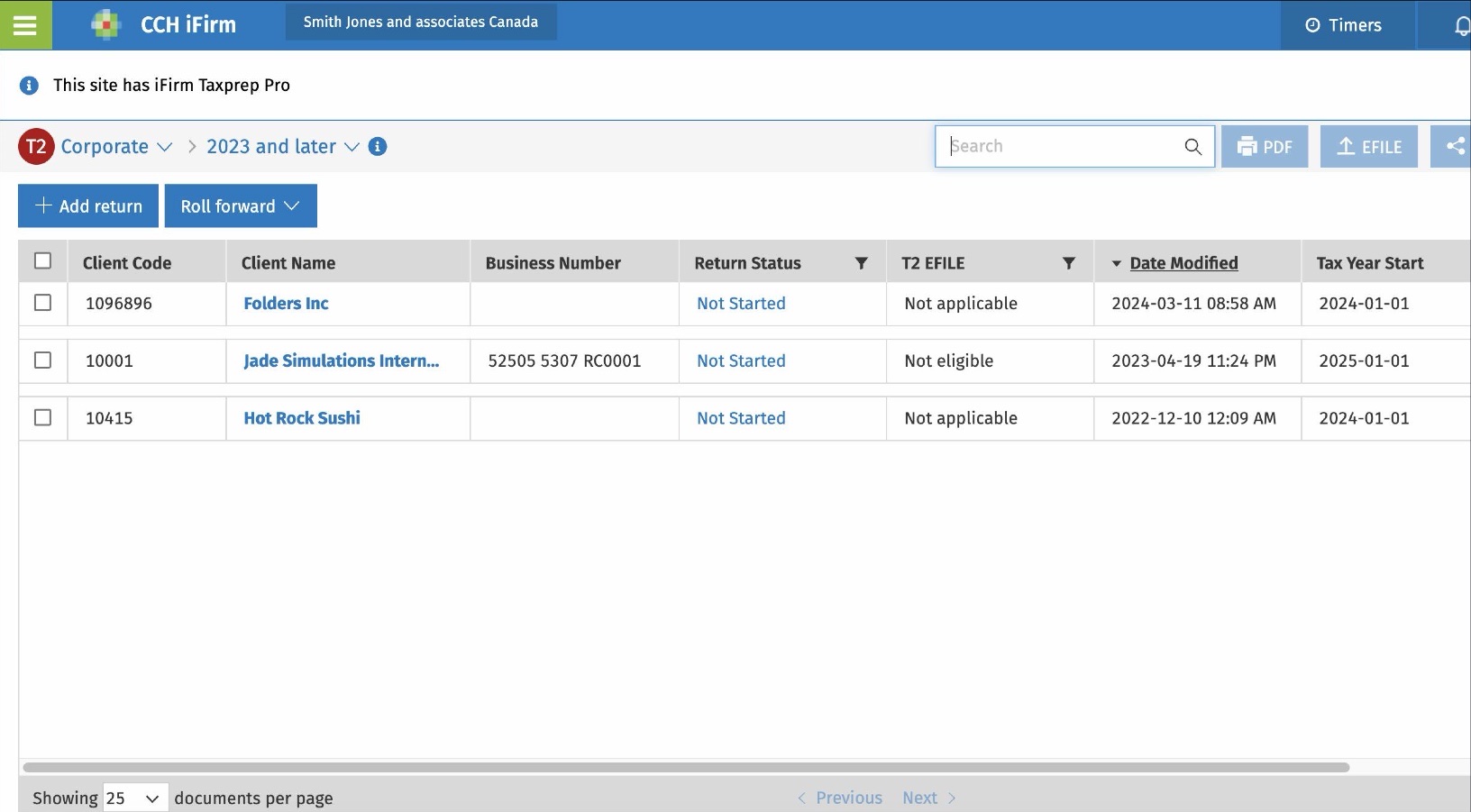The image size is (1471, 812).
Task: Click Not applicable in Hot Rock Sushi row
Action: point(961,418)
